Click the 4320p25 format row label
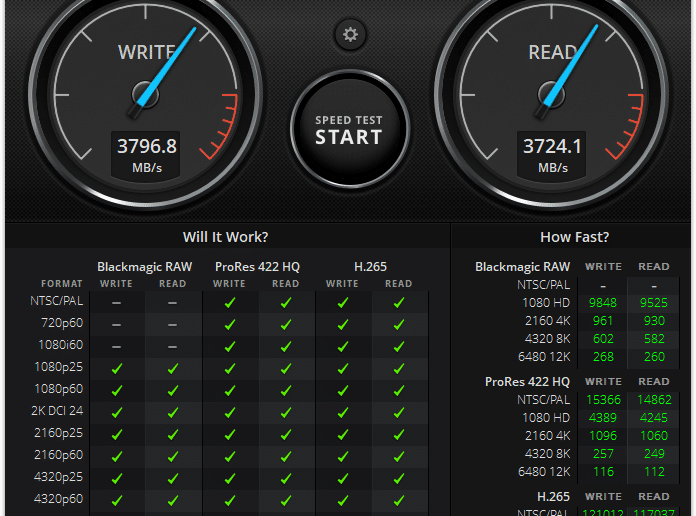This screenshot has width=696, height=516. click(x=59, y=477)
